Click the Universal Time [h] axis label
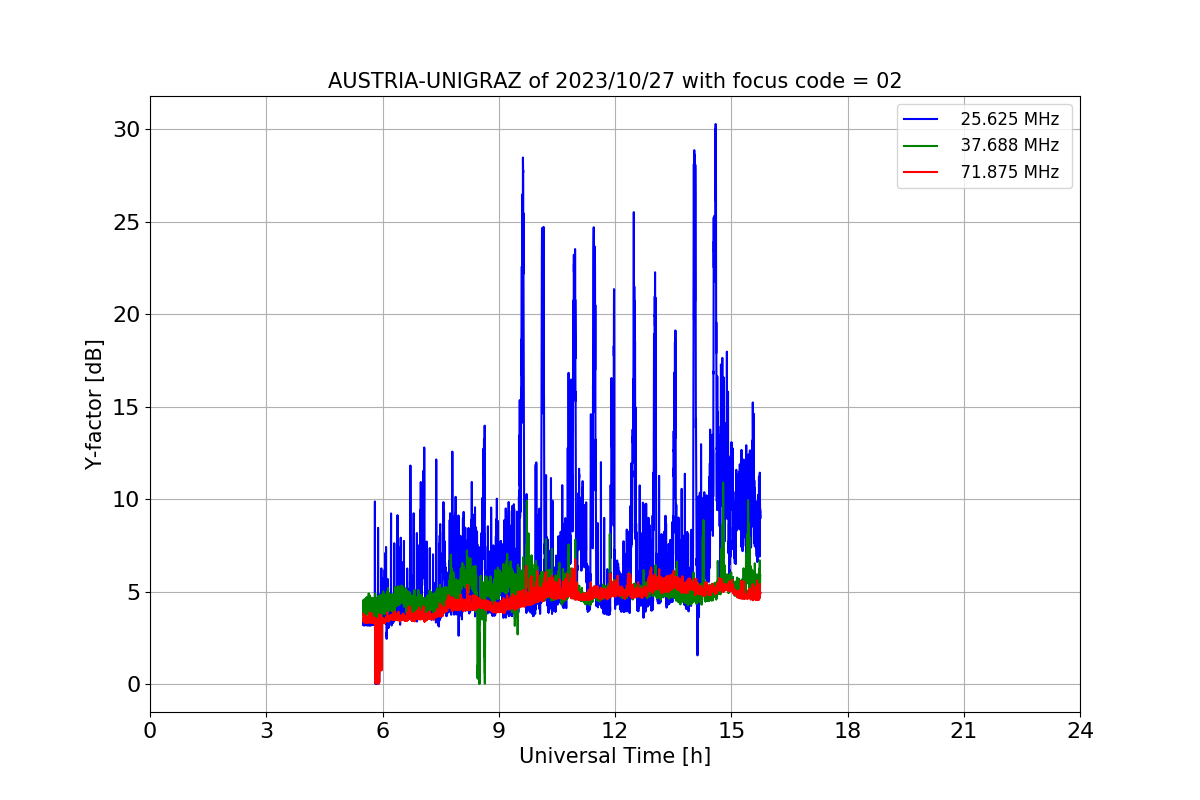Viewport: 1200px width, 800px height. [615, 756]
